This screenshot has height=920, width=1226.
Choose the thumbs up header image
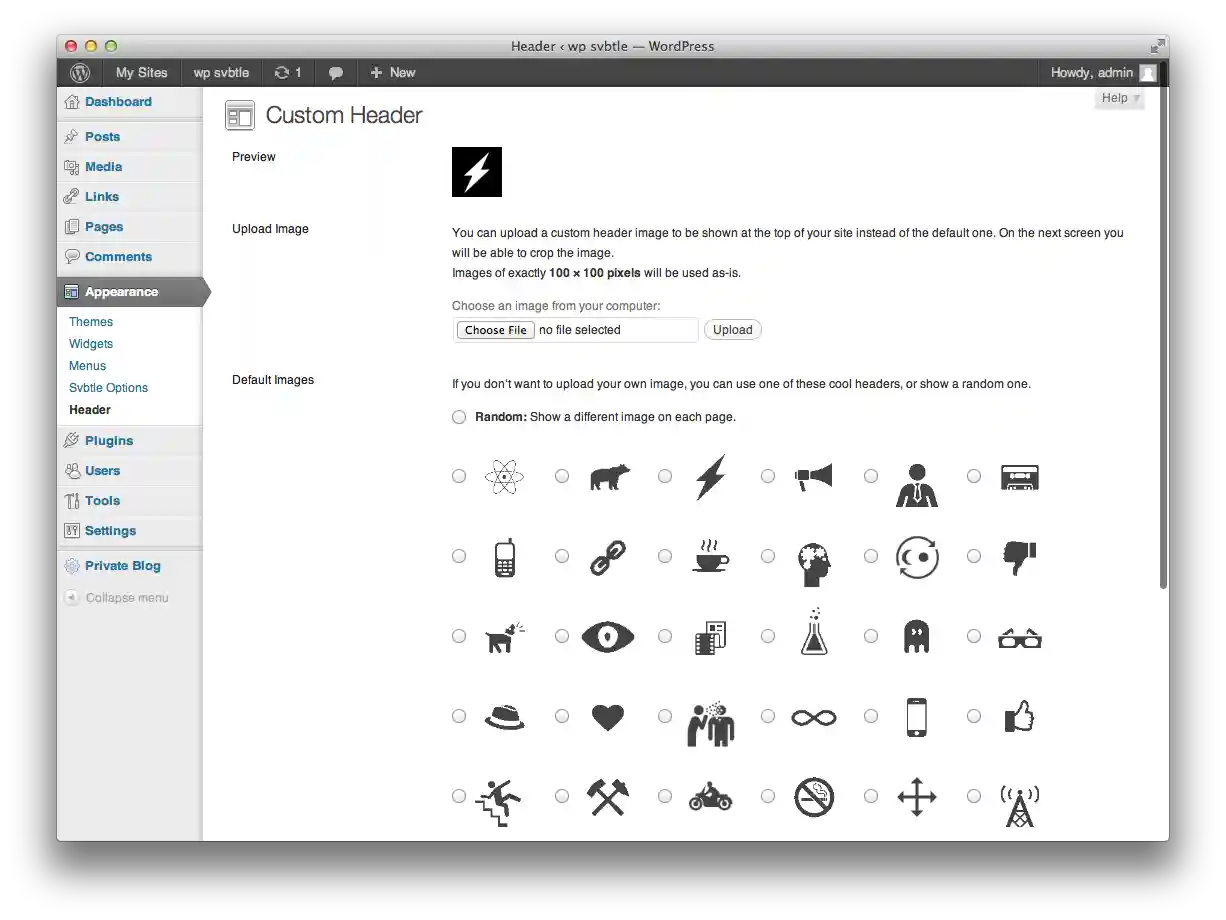tap(1019, 715)
